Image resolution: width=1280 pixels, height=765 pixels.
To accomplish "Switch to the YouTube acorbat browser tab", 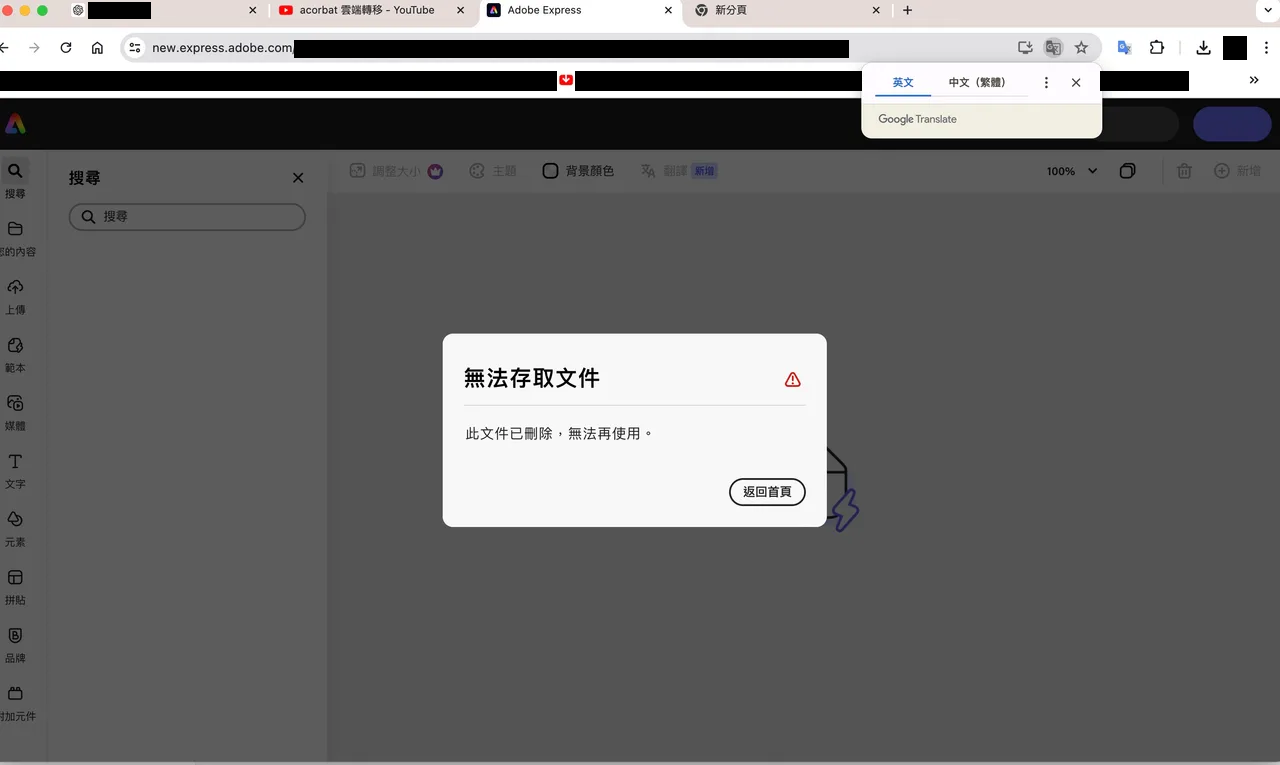I will pyautogui.click(x=372, y=11).
